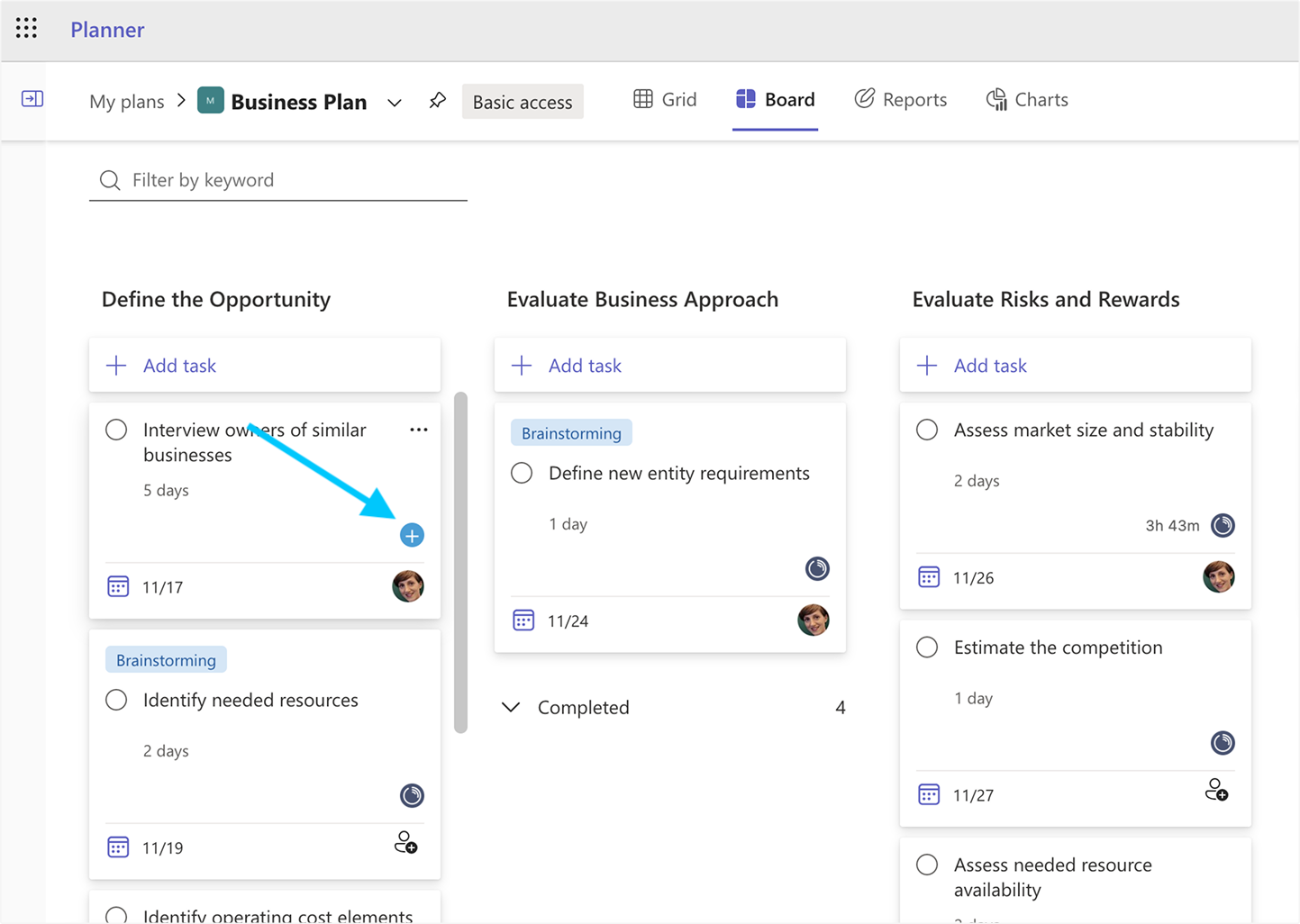Viewport: 1300px width, 924px height.
Task: Mark Define new entity requirements complete
Action: point(522,474)
